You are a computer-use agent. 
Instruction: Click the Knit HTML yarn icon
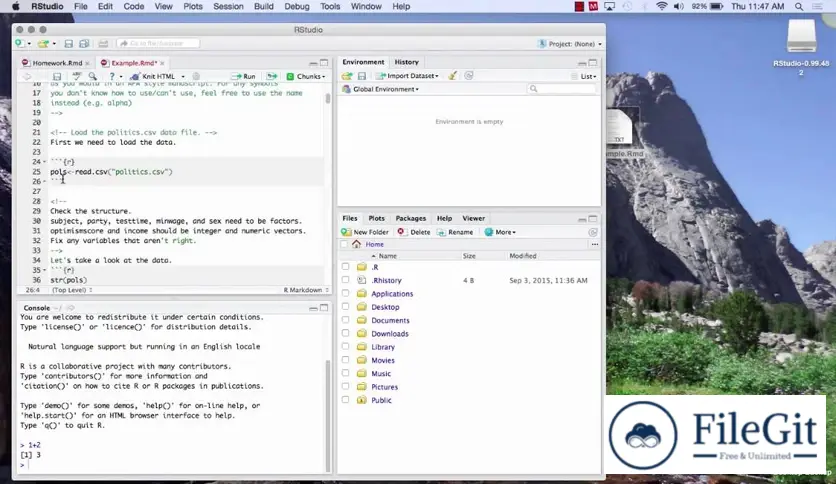click(135, 76)
